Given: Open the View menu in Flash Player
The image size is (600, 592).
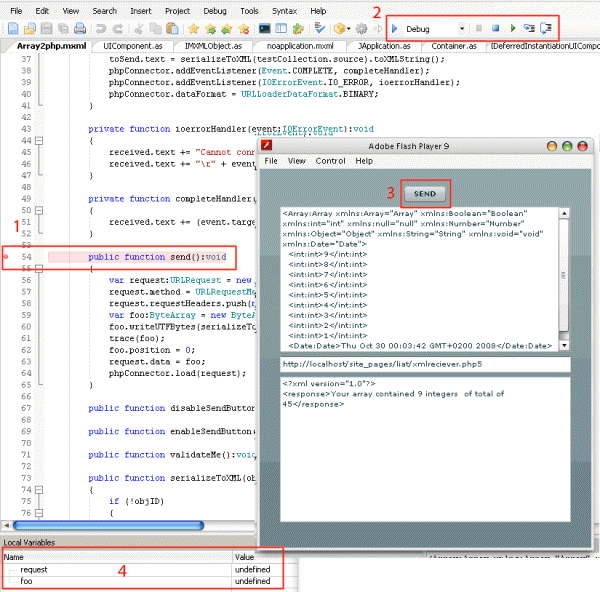Looking at the screenshot, I should coord(297,161).
